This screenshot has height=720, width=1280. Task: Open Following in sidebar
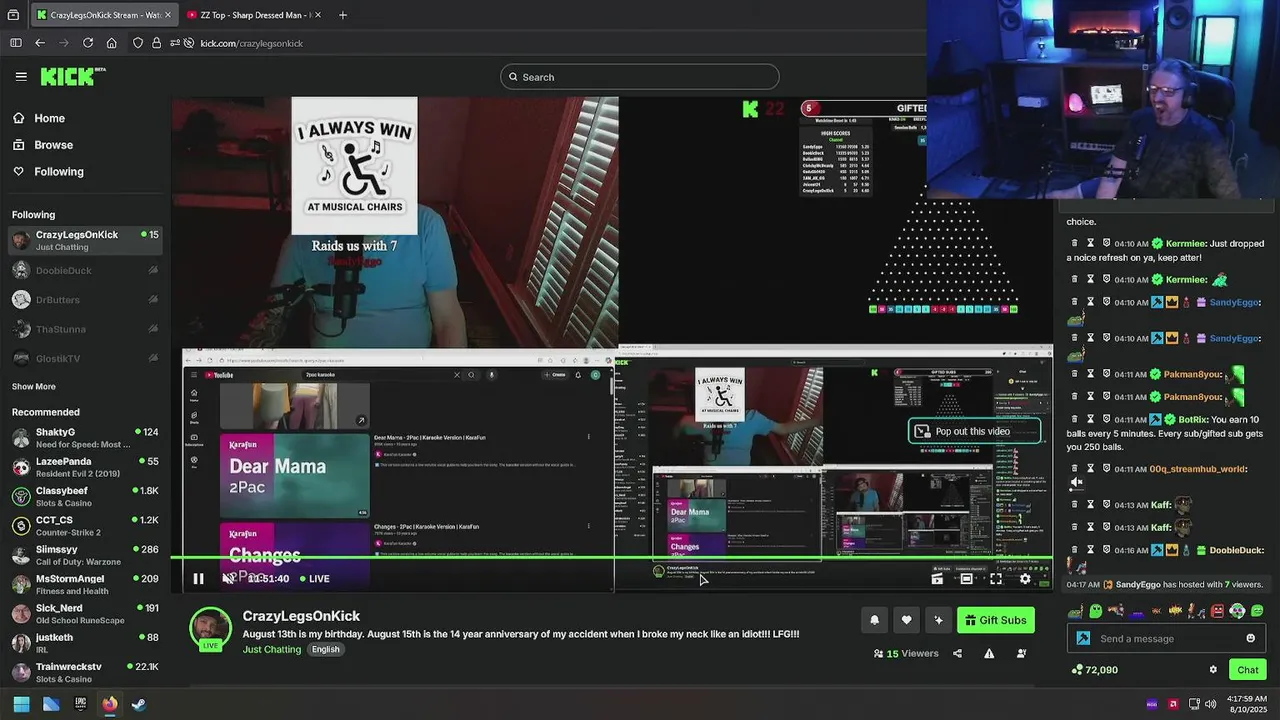pyautogui.click(x=48, y=172)
